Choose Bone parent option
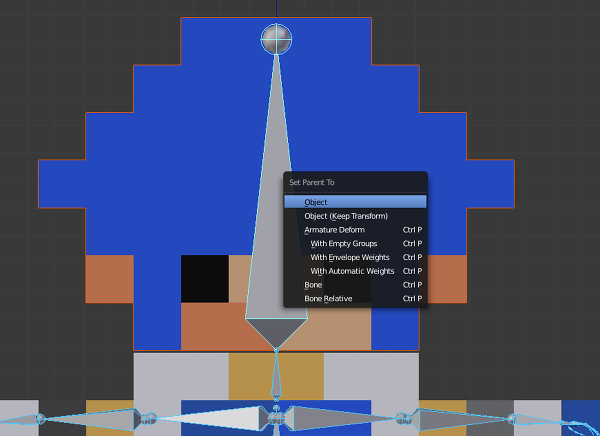 355,285
